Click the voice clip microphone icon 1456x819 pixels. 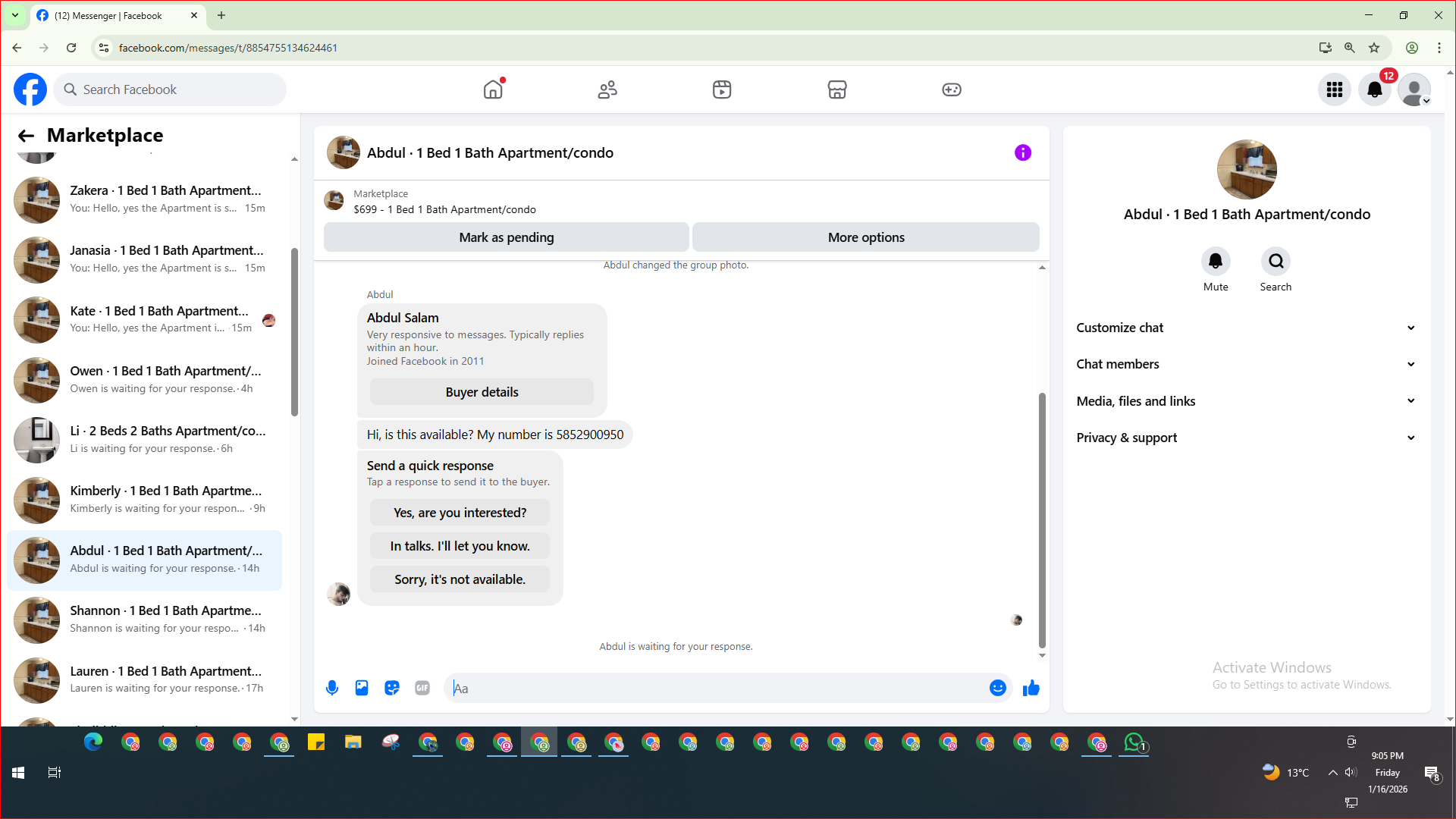click(332, 688)
